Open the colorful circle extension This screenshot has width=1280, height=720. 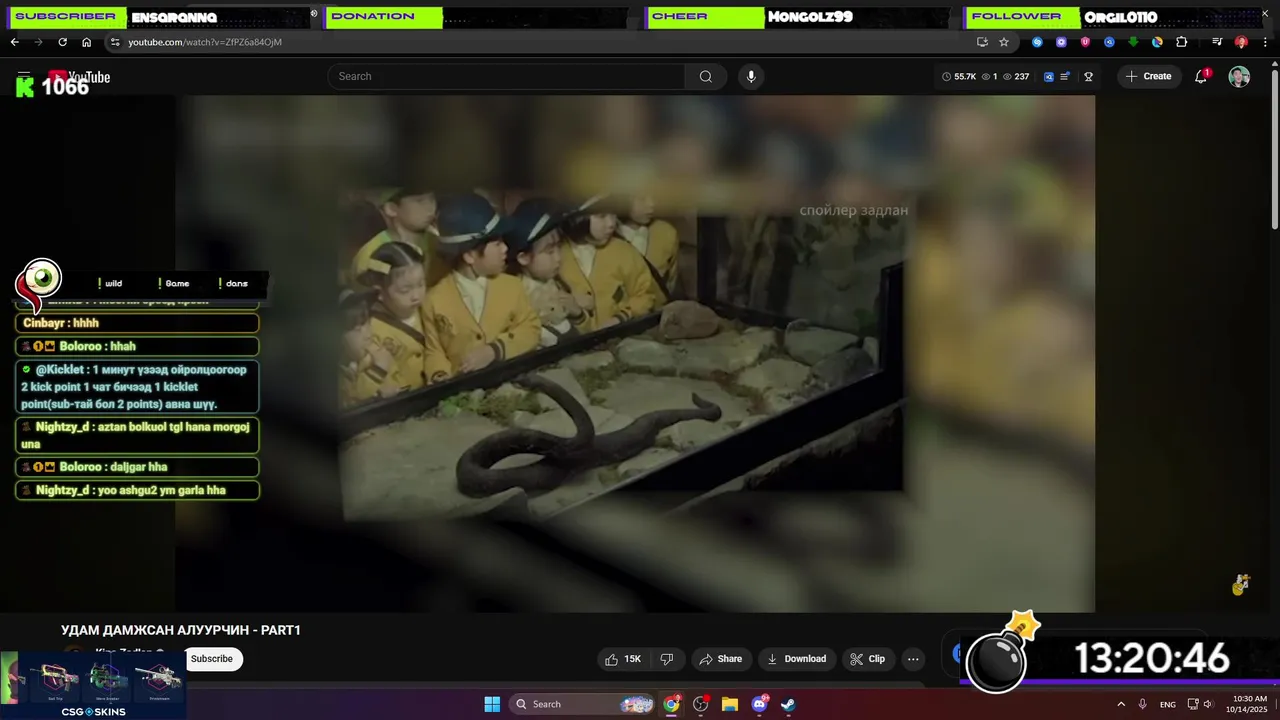[x=1157, y=42]
